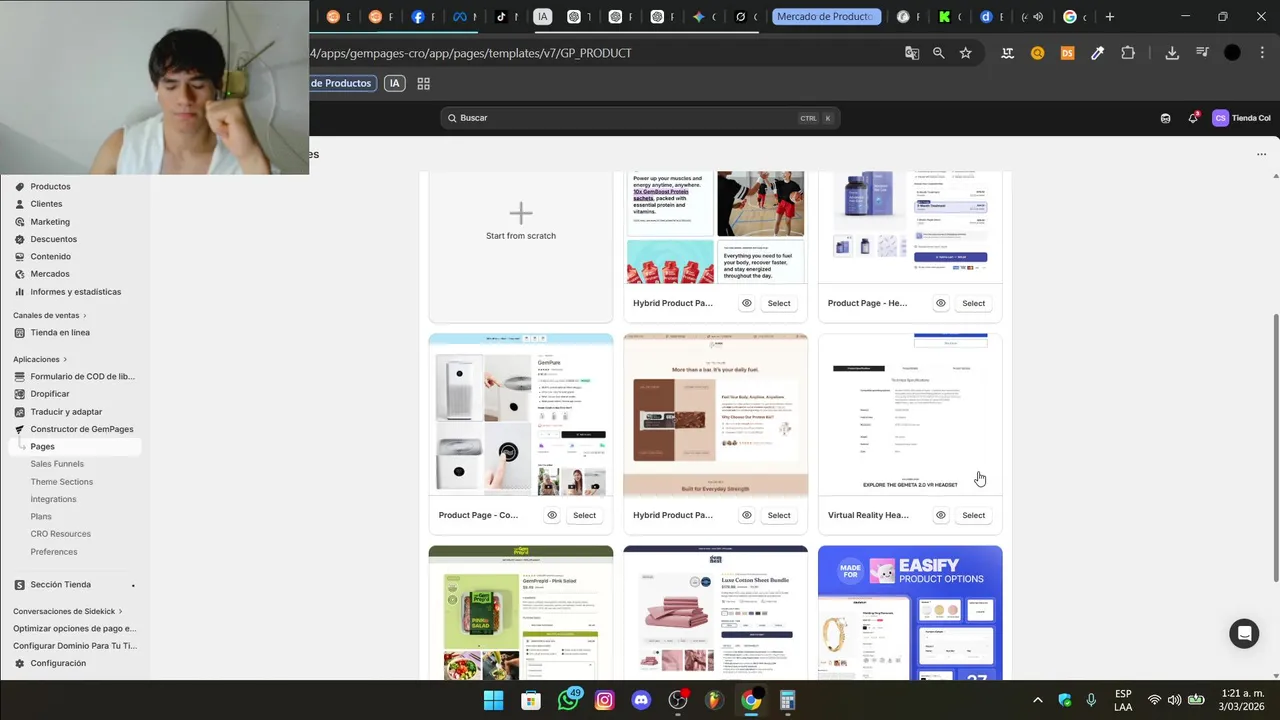Click the Buscar search field

tap(640, 118)
